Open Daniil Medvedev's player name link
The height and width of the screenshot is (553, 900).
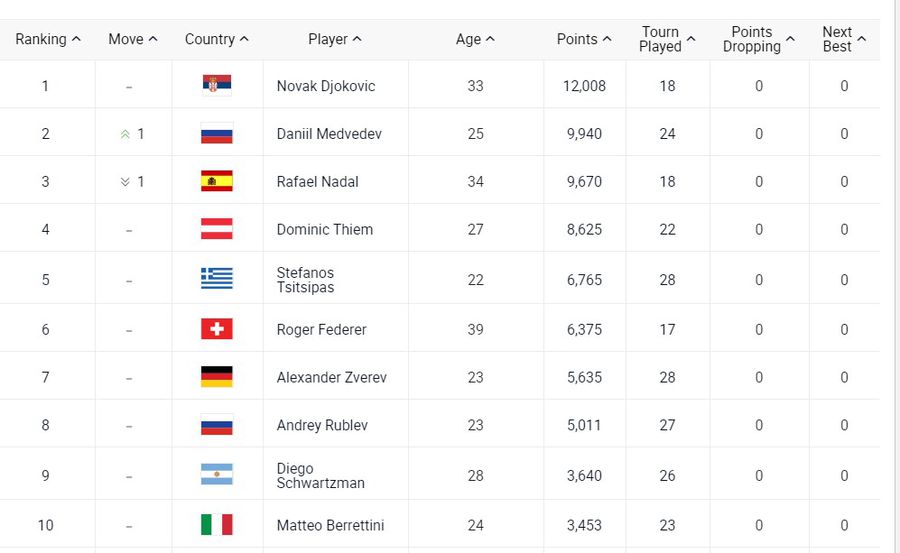click(x=329, y=134)
